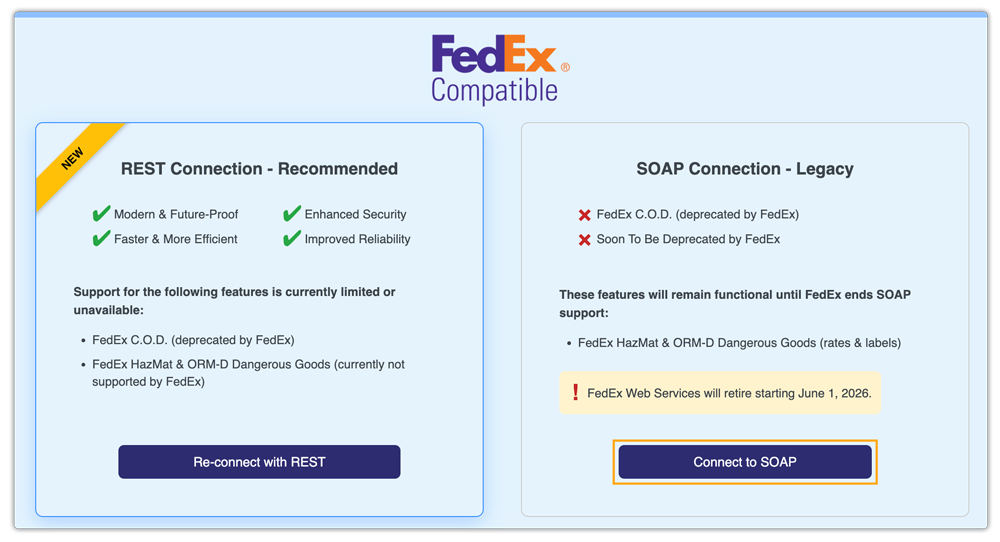Screen dimensions: 1000x542
Task: Click green checkmark beside Improved Reliability
Action: pos(292,239)
